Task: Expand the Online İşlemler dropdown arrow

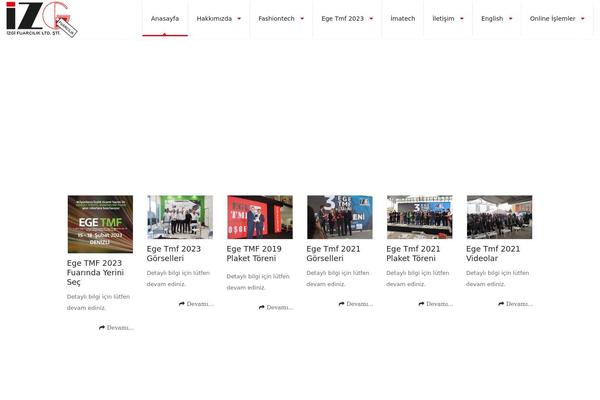Action: click(583, 19)
